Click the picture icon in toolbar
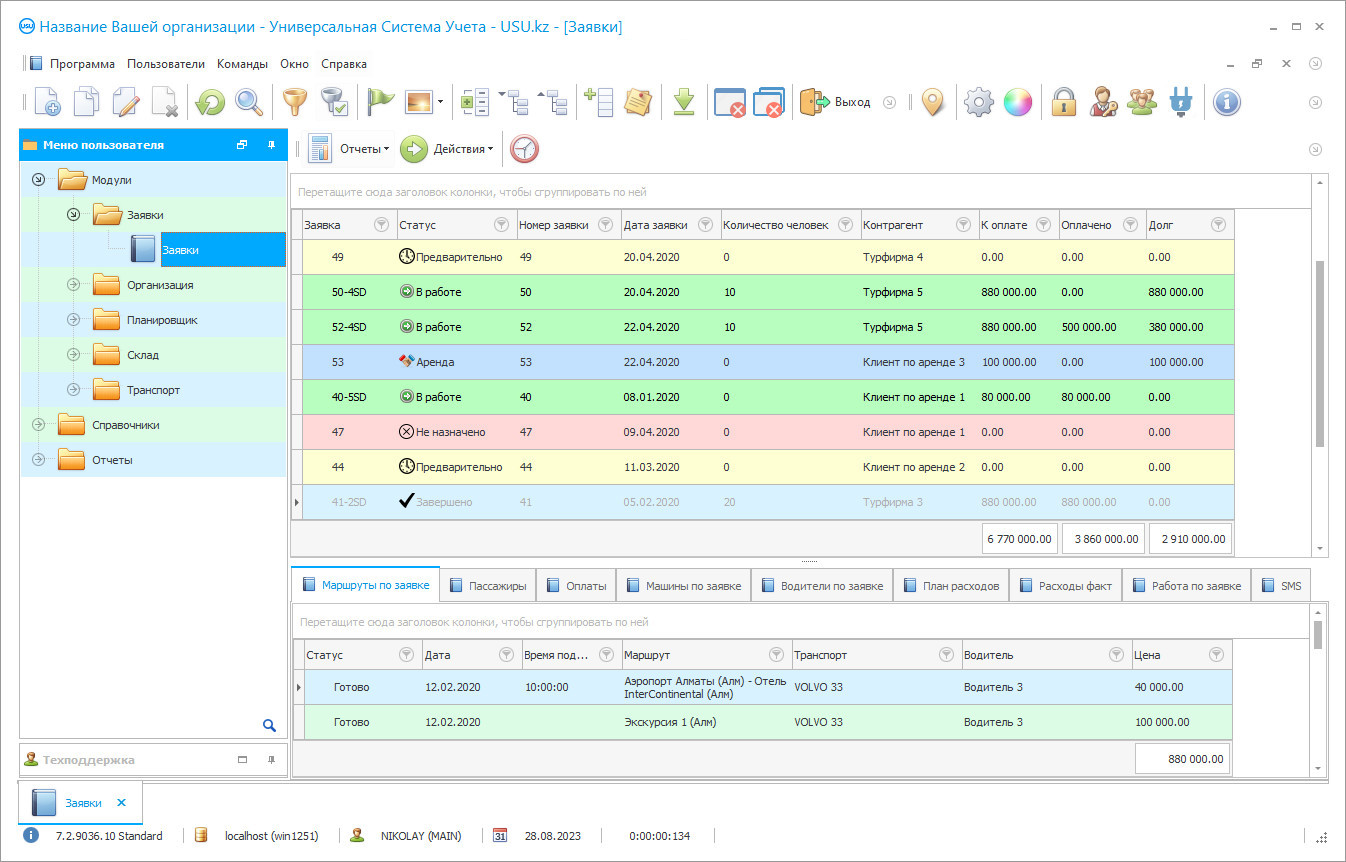 (x=418, y=102)
